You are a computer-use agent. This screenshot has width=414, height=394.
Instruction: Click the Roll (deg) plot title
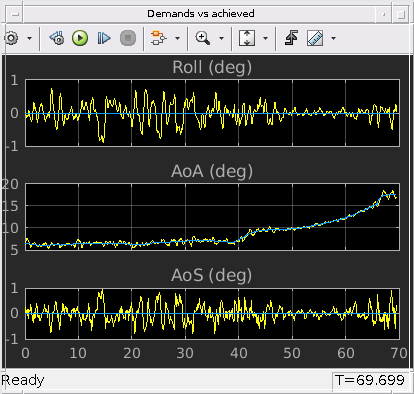pos(212,67)
